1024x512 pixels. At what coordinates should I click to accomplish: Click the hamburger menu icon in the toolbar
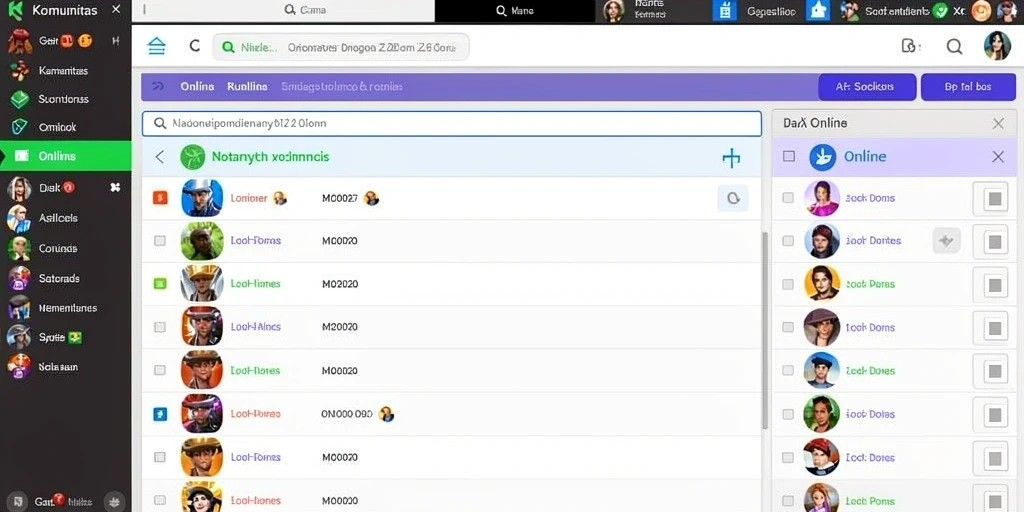157,46
